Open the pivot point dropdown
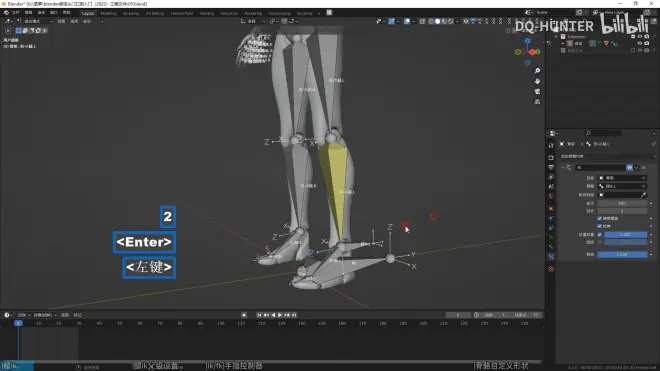 point(273,21)
